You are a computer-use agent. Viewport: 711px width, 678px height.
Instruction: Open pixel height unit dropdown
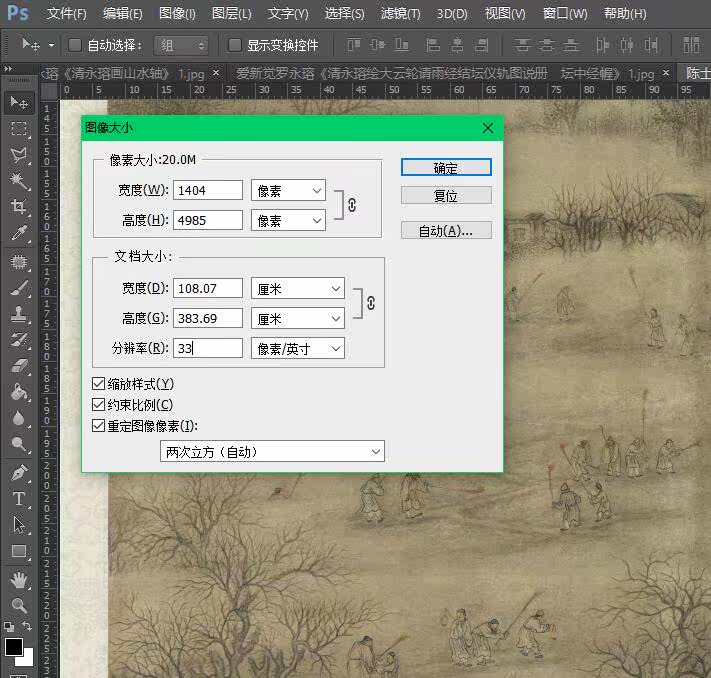coord(288,220)
